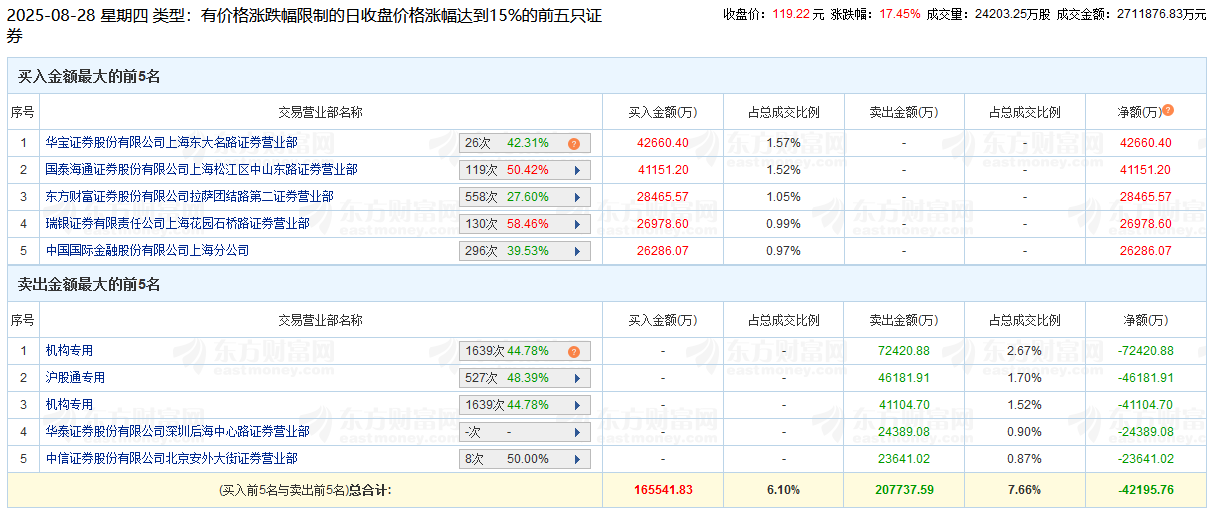This screenshot has width=1215, height=513.
Task: Open the 沪股通专用 link
Action: [x=75, y=378]
